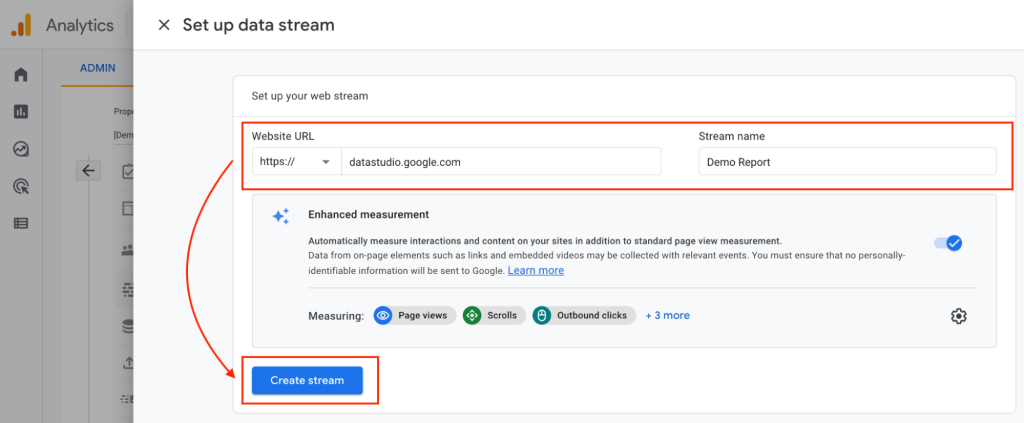Switch to the ADMIN tab
The image size is (1024, 423).
click(x=97, y=68)
